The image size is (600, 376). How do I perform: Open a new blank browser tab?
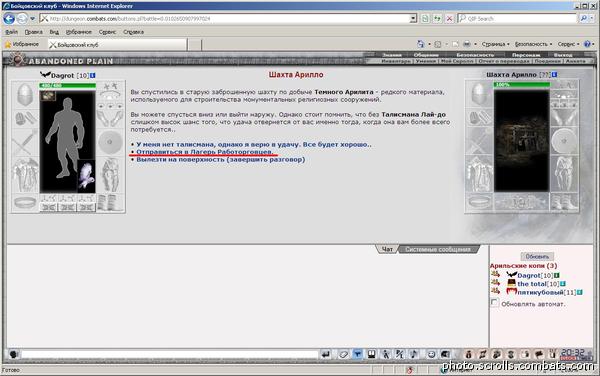click(194, 45)
